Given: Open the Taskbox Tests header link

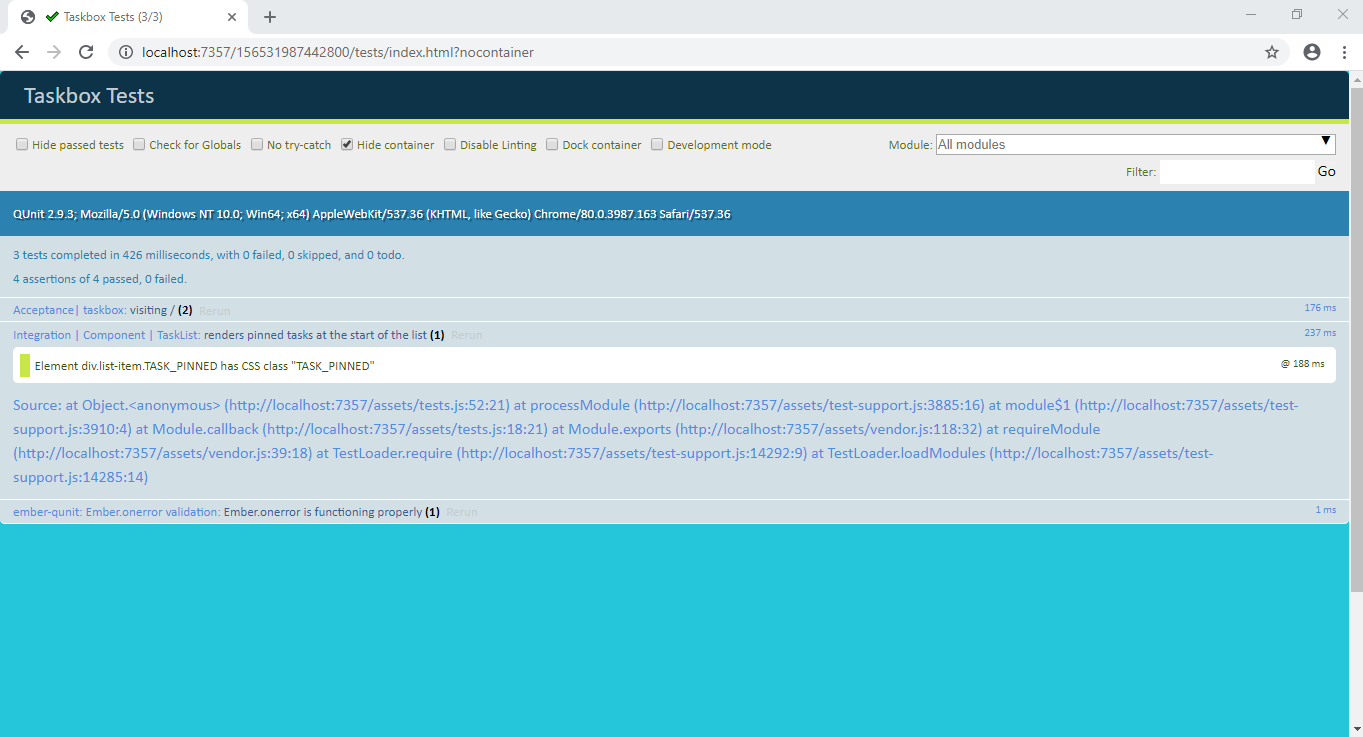Looking at the screenshot, I should click(x=89, y=96).
